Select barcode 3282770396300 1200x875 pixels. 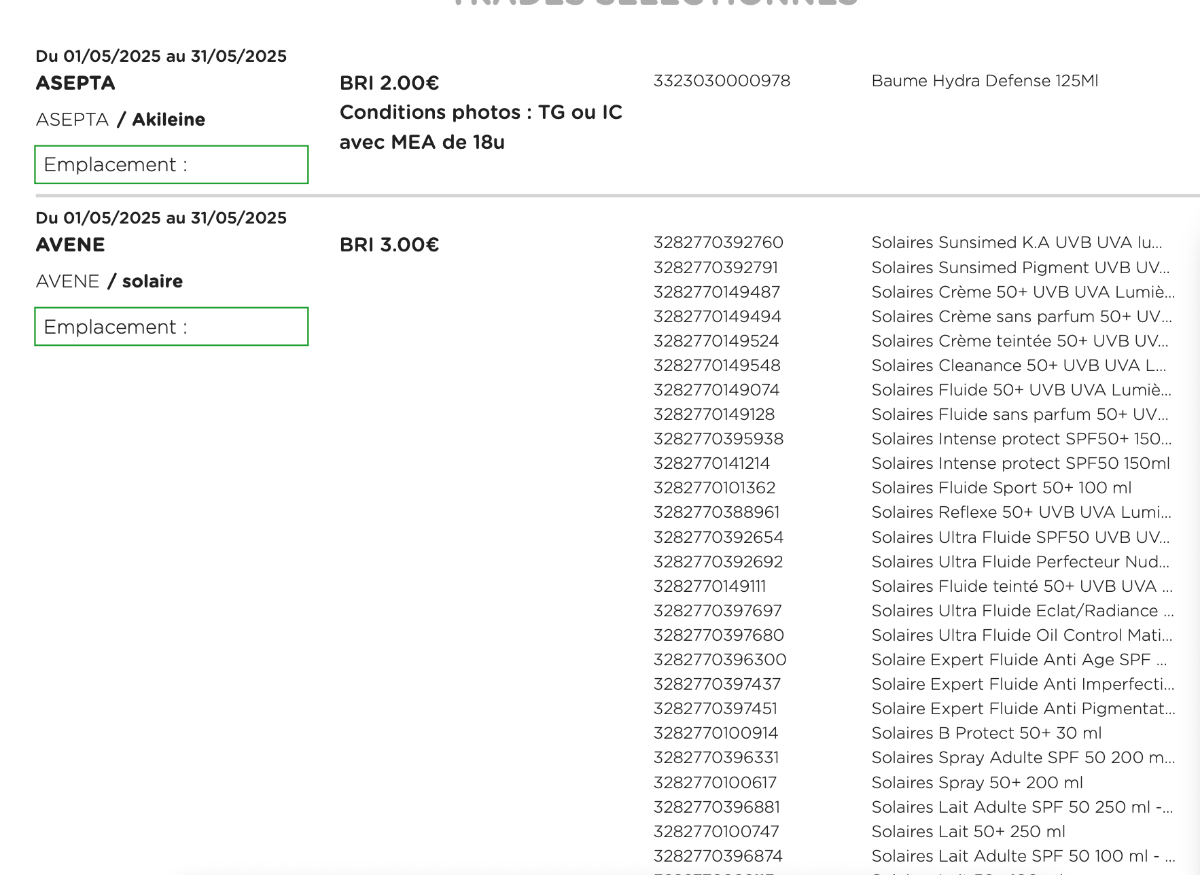(x=720, y=660)
